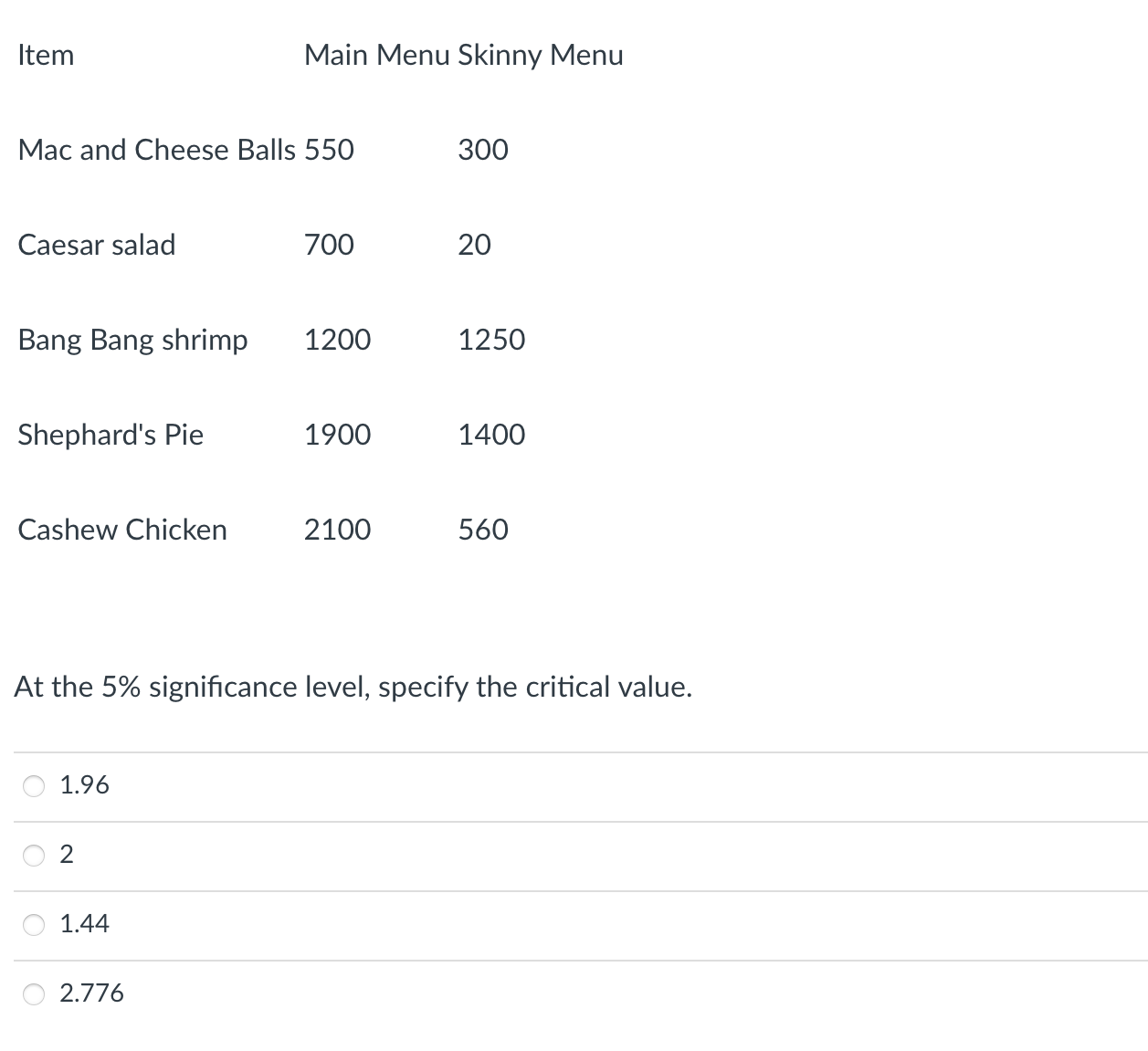
Task: Choose the 1.44 radio button
Action: [34, 925]
